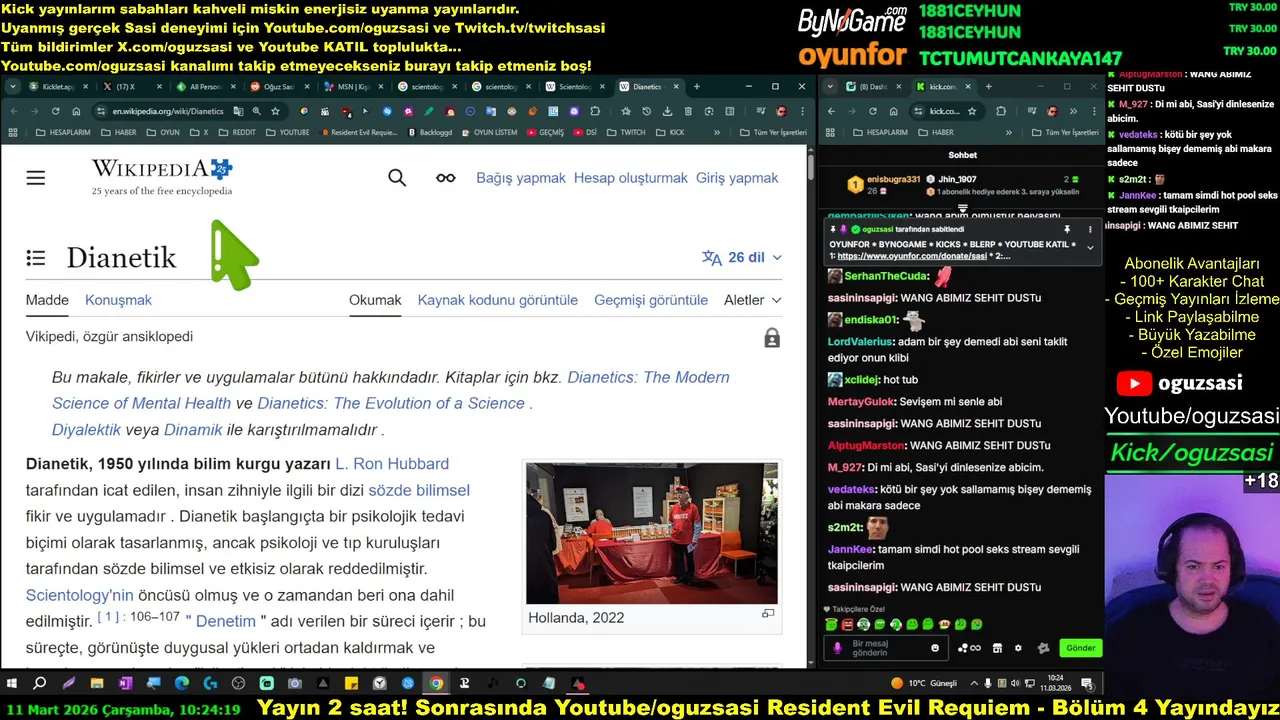Open the HESAPLARIM bookmark folder in left browser
This screenshot has height=720, width=1280.
pos(62,132)
